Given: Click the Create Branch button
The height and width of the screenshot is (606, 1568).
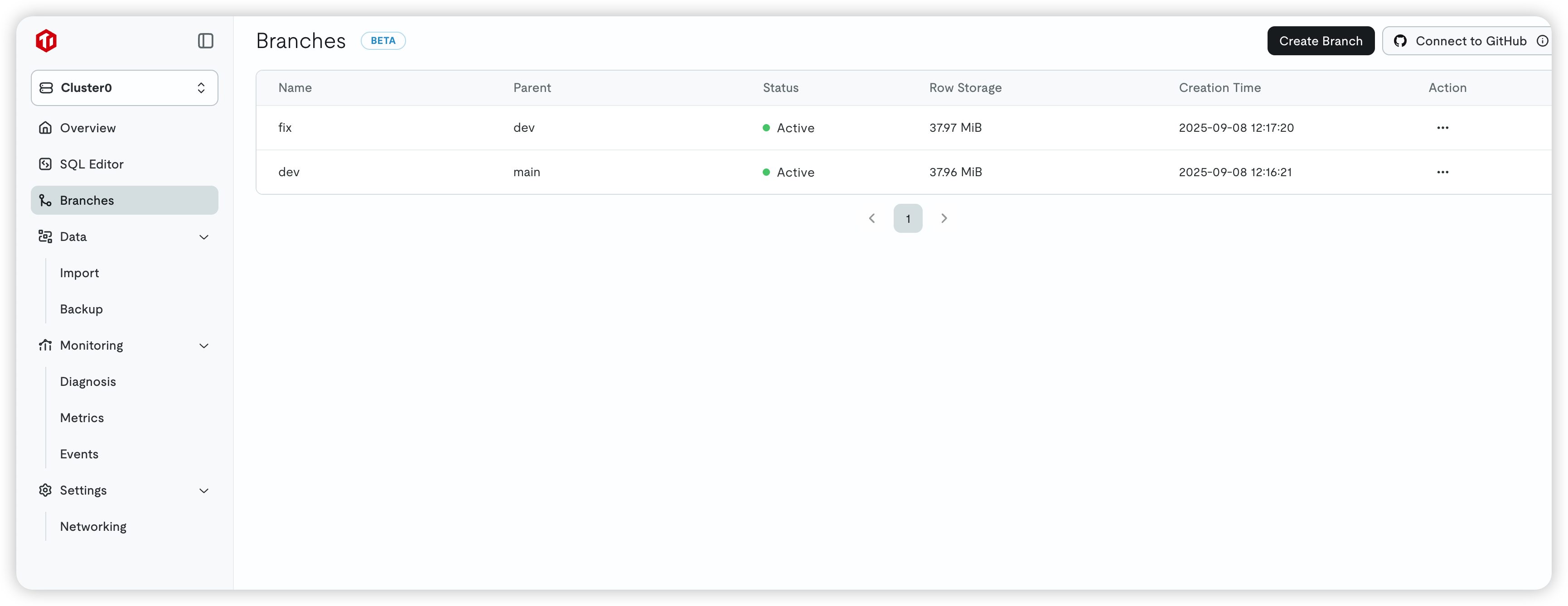Looking at the screenshot, I should click(1320, 41).
